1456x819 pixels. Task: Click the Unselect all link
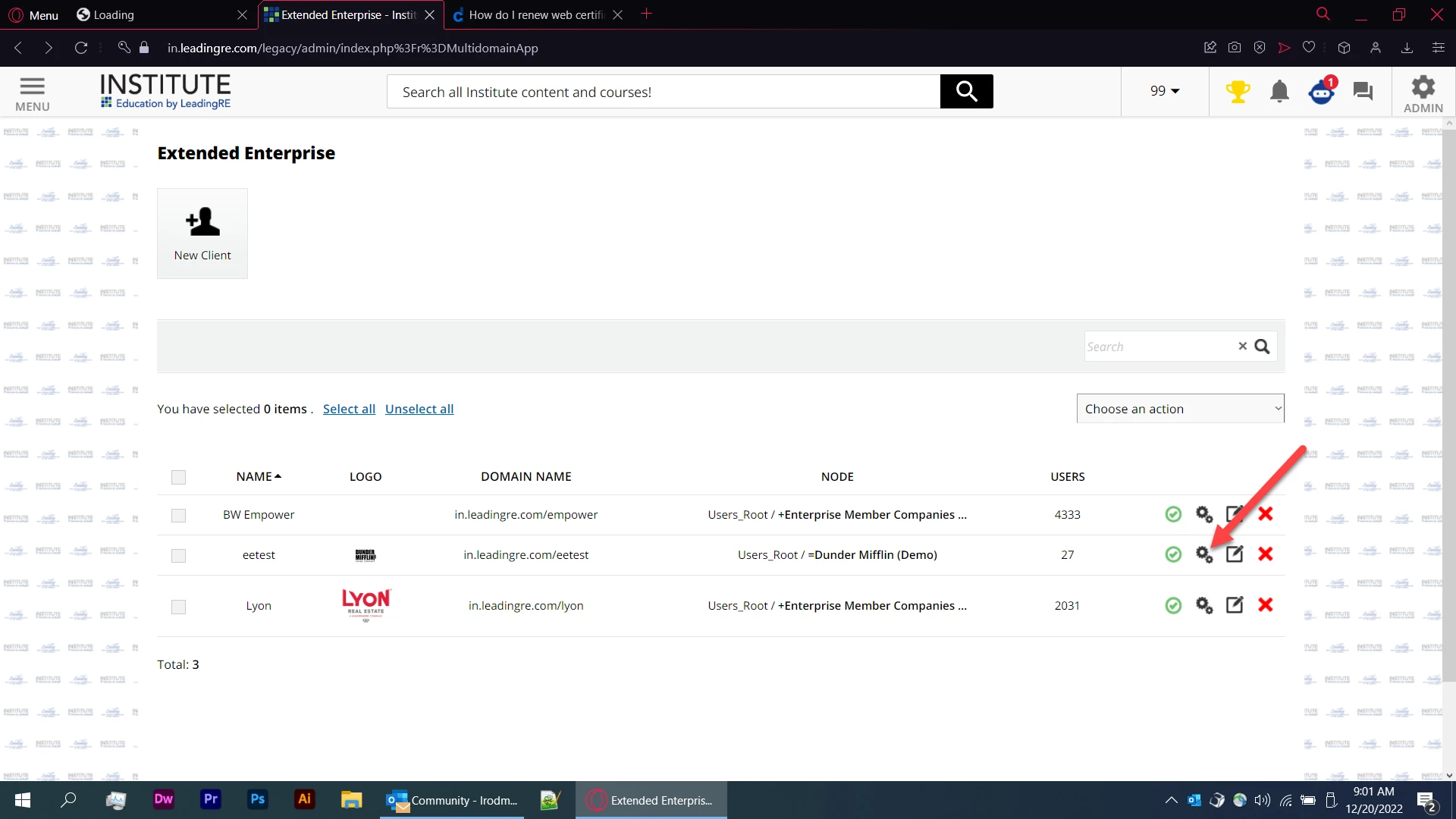pos(419,409)
